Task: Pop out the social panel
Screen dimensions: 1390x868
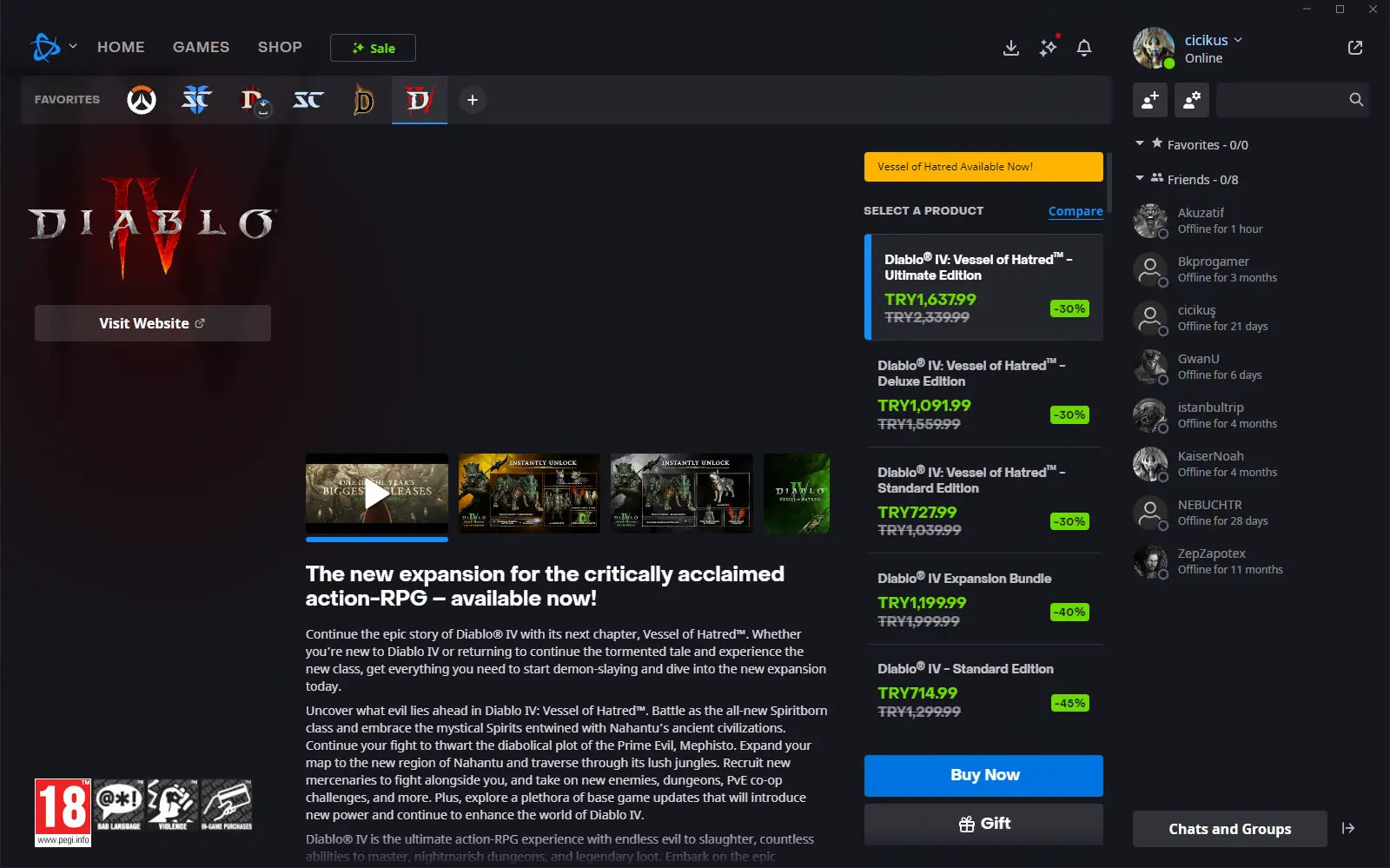Action: pos(1355,48)
